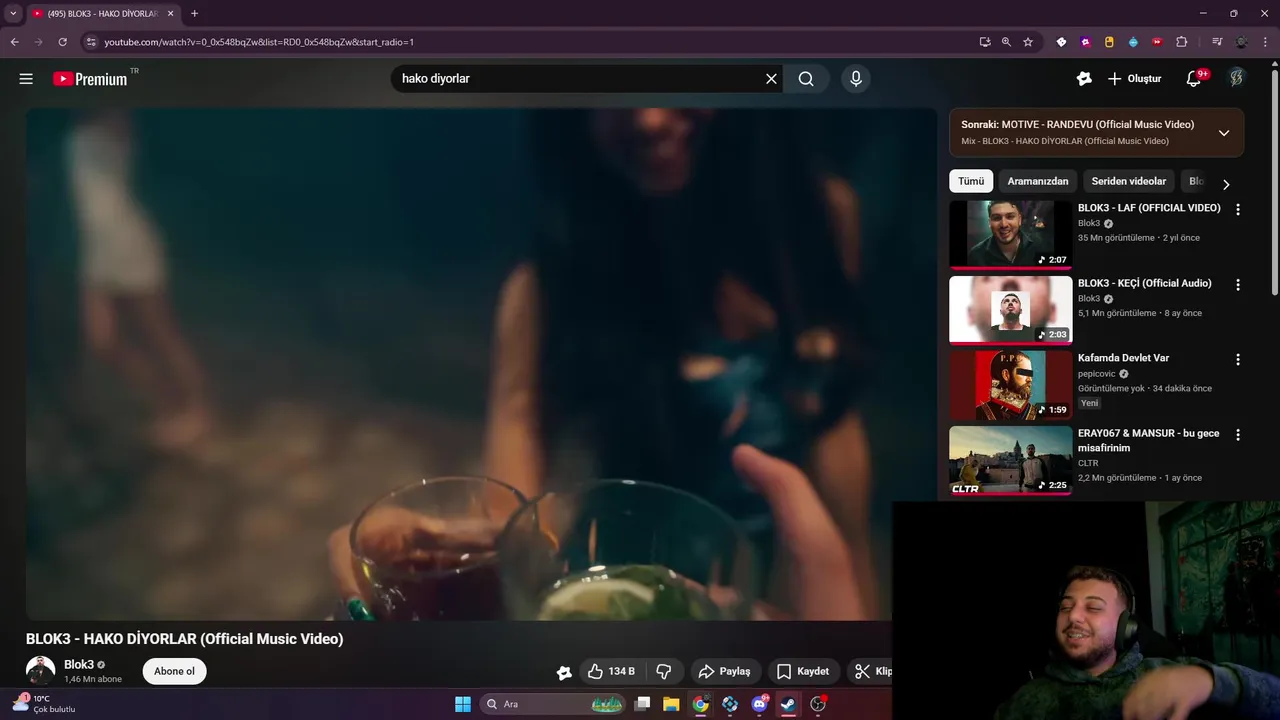Open BLOK3 - KEÇİ video thumbnail

(x=1010, y=310)
